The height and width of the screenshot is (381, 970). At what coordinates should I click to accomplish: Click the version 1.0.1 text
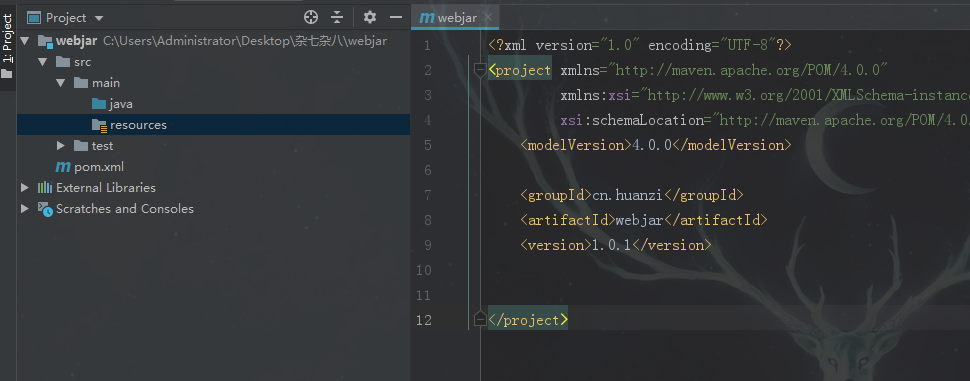(611, 245)
